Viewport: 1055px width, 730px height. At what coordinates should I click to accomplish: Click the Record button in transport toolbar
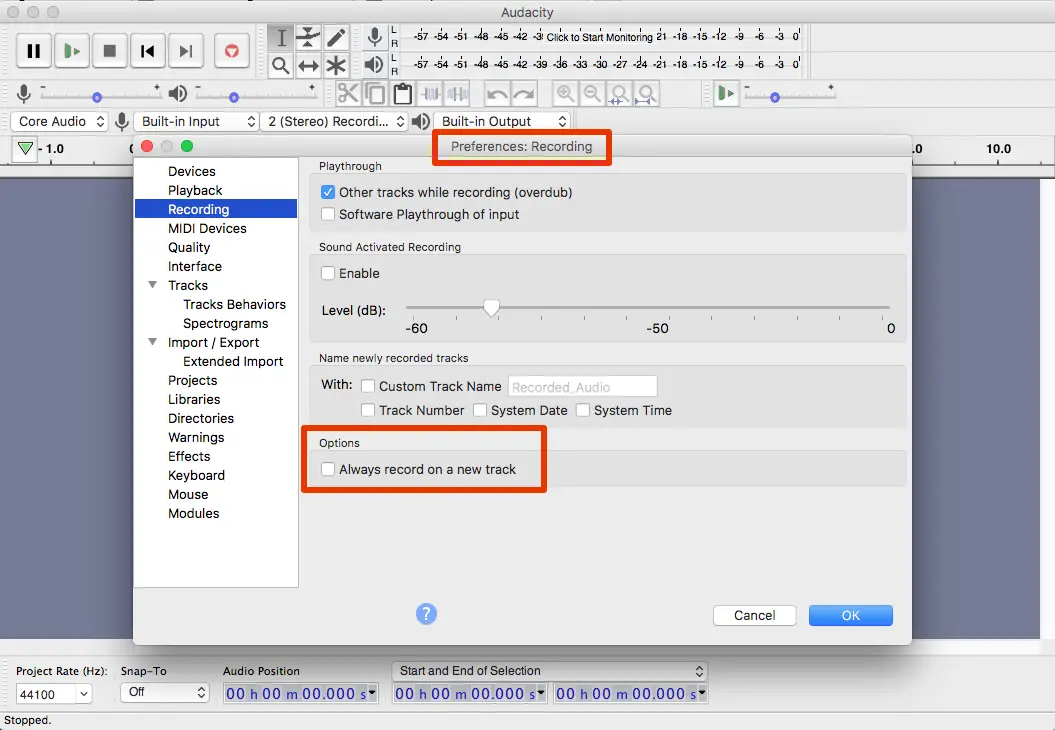tap(232, 51)
